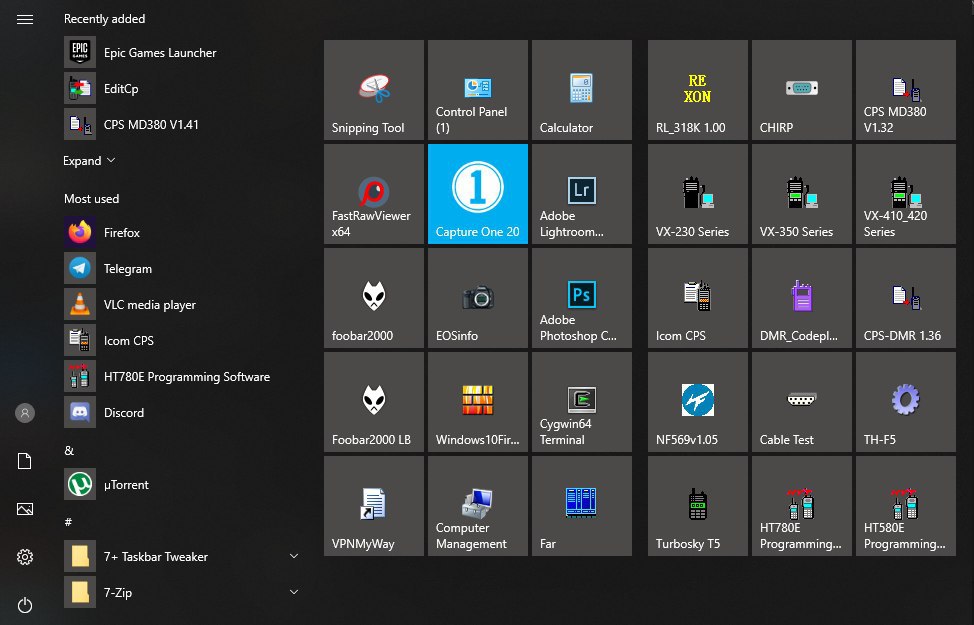Launch Discord from Most used
974x625 pixels.
184,413
